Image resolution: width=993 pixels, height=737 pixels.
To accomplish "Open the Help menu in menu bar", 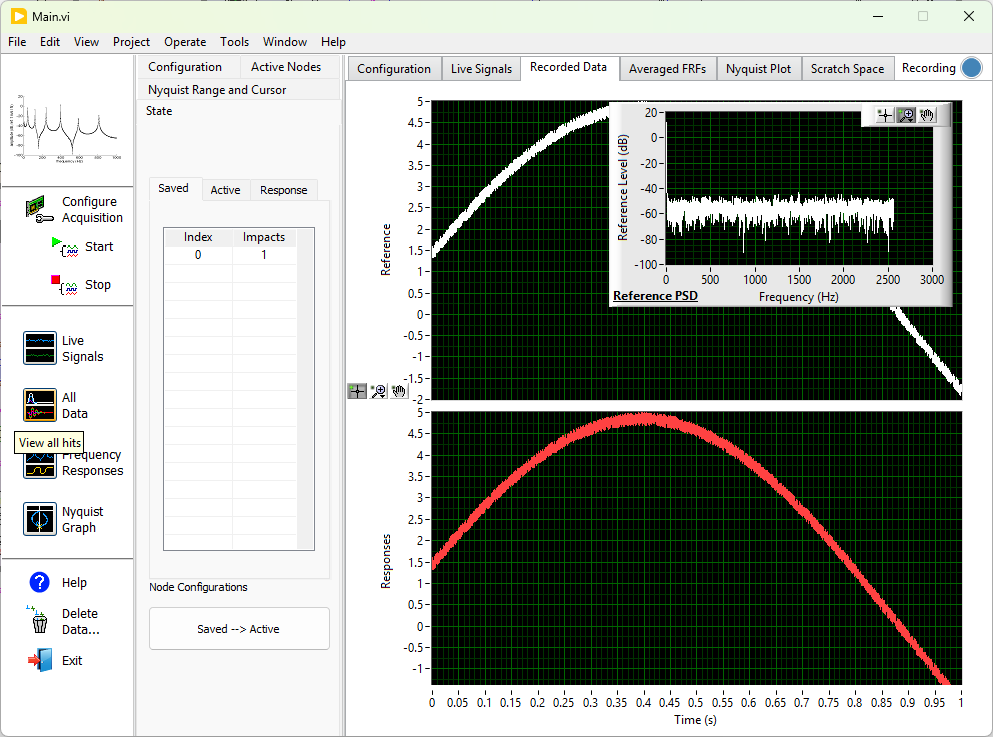I will click(333, 42).
